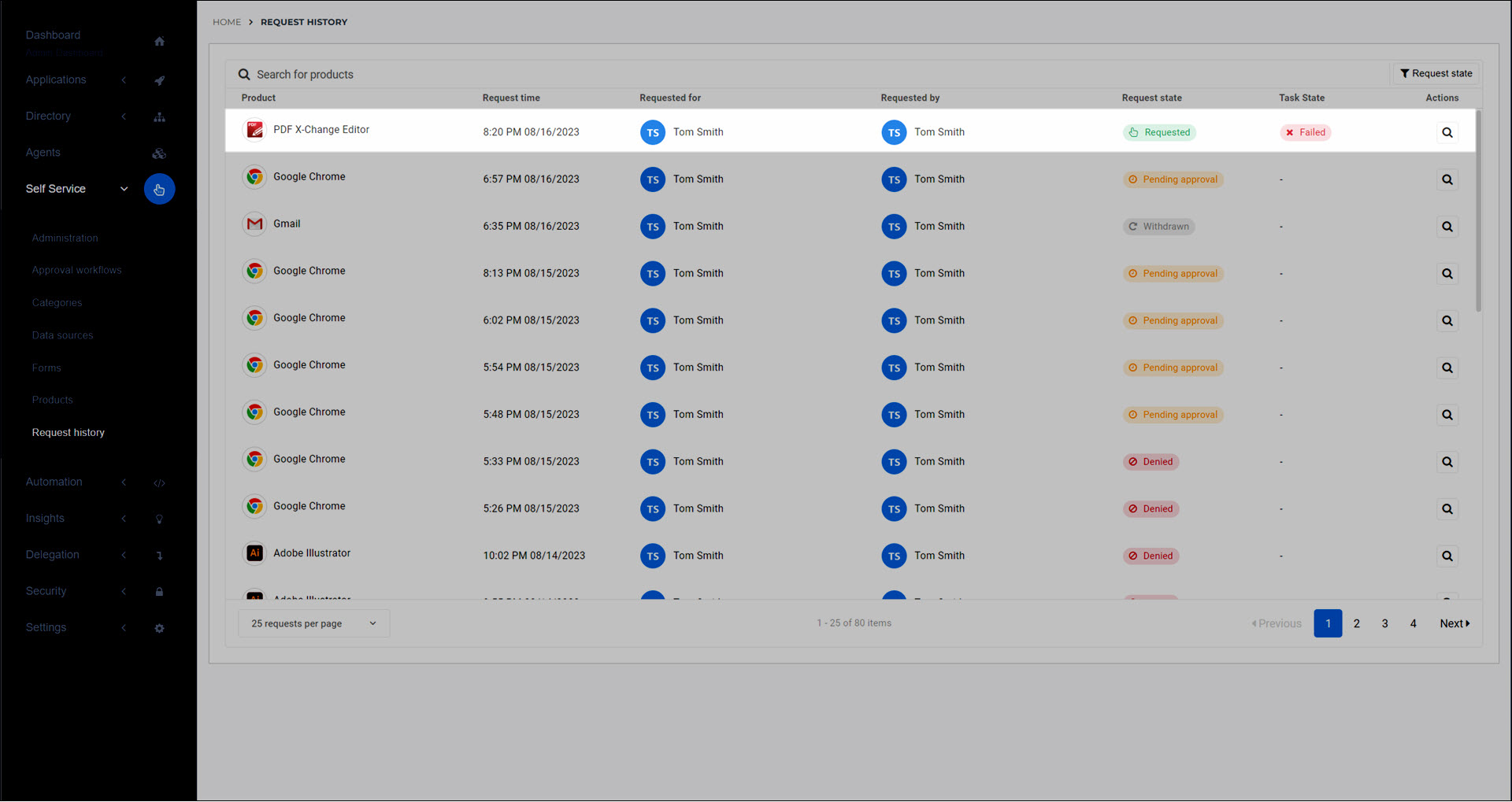Expand the Security menu chevron

point(124,591)
